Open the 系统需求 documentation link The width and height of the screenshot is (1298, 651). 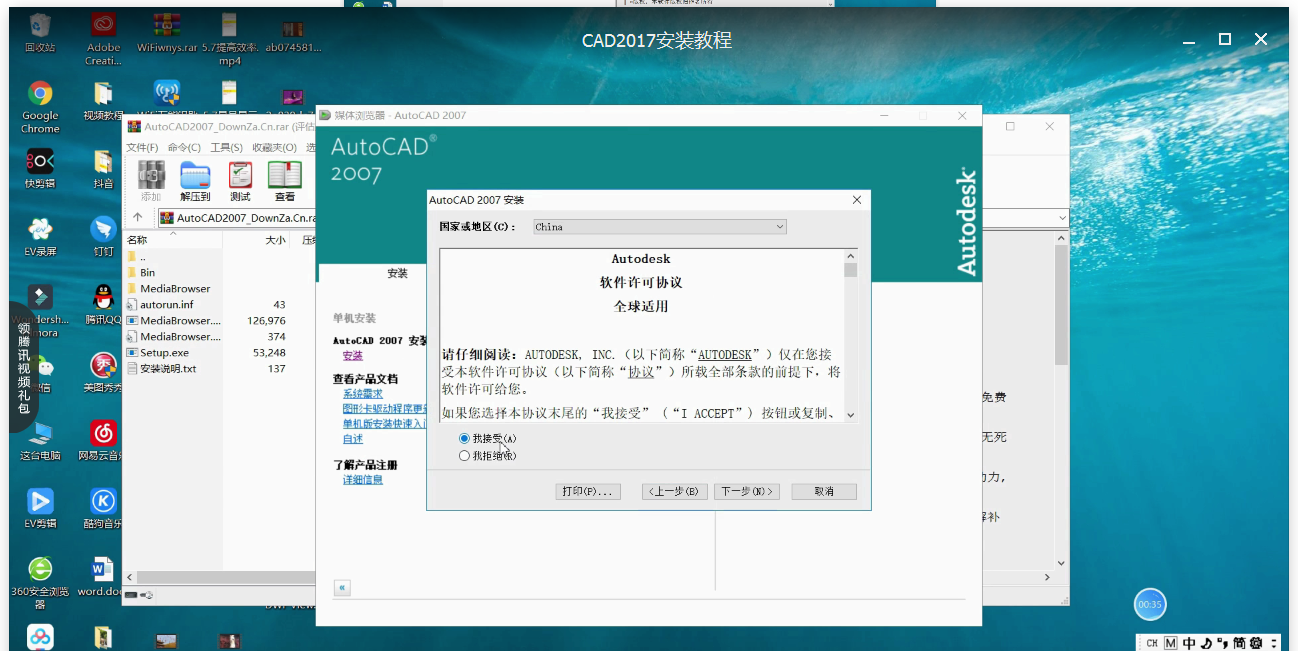[362, 393]
